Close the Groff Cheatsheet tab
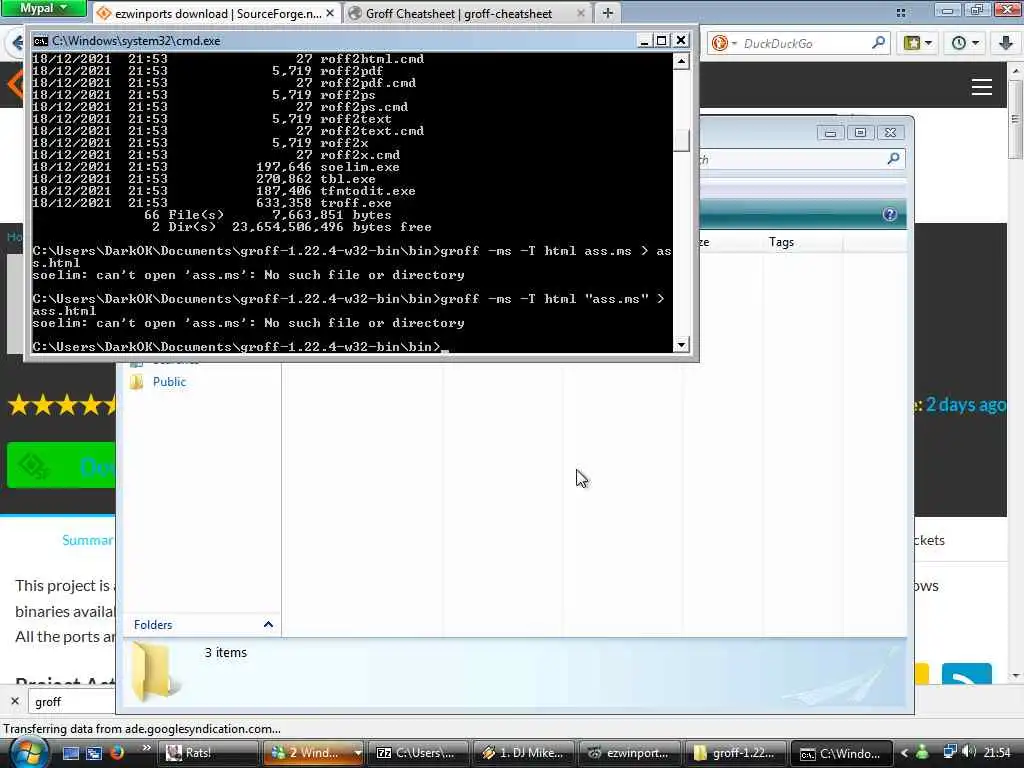The width and height of the screenshot is (1024, 768). pyautogui.click(x=581, y=13)
